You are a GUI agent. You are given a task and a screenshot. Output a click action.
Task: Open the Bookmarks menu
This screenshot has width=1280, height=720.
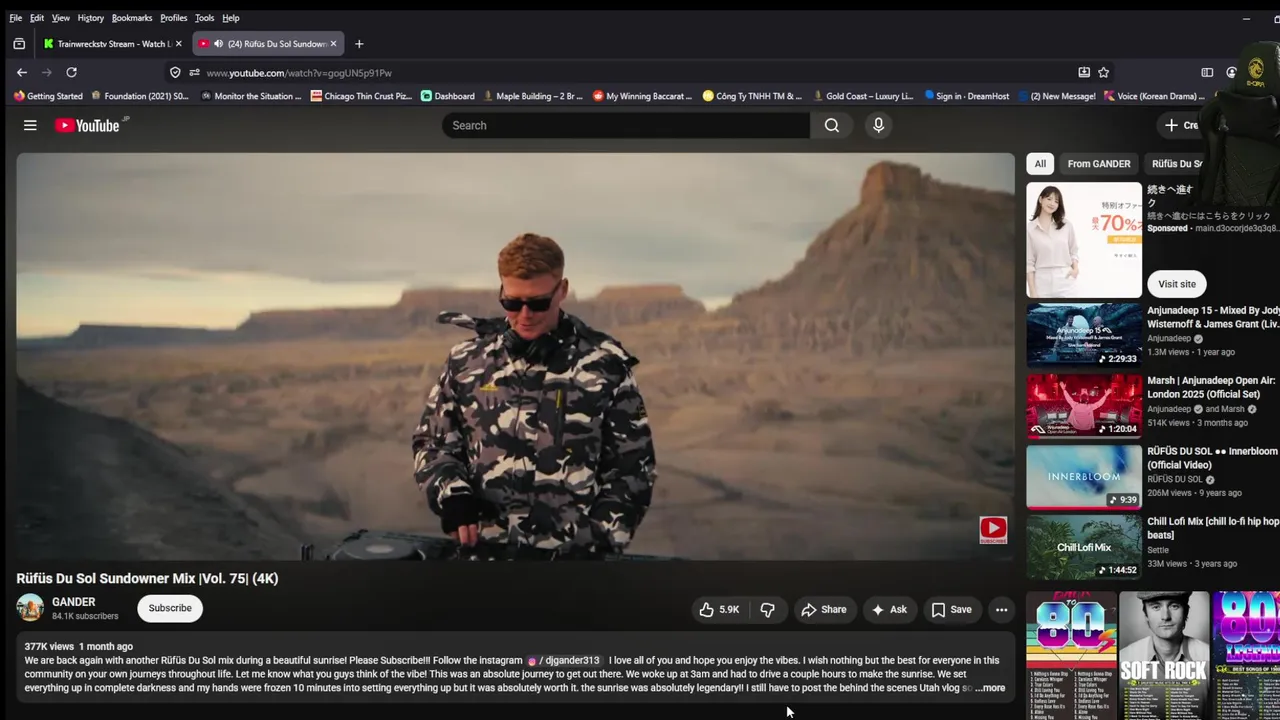click(x=132, y=18)
